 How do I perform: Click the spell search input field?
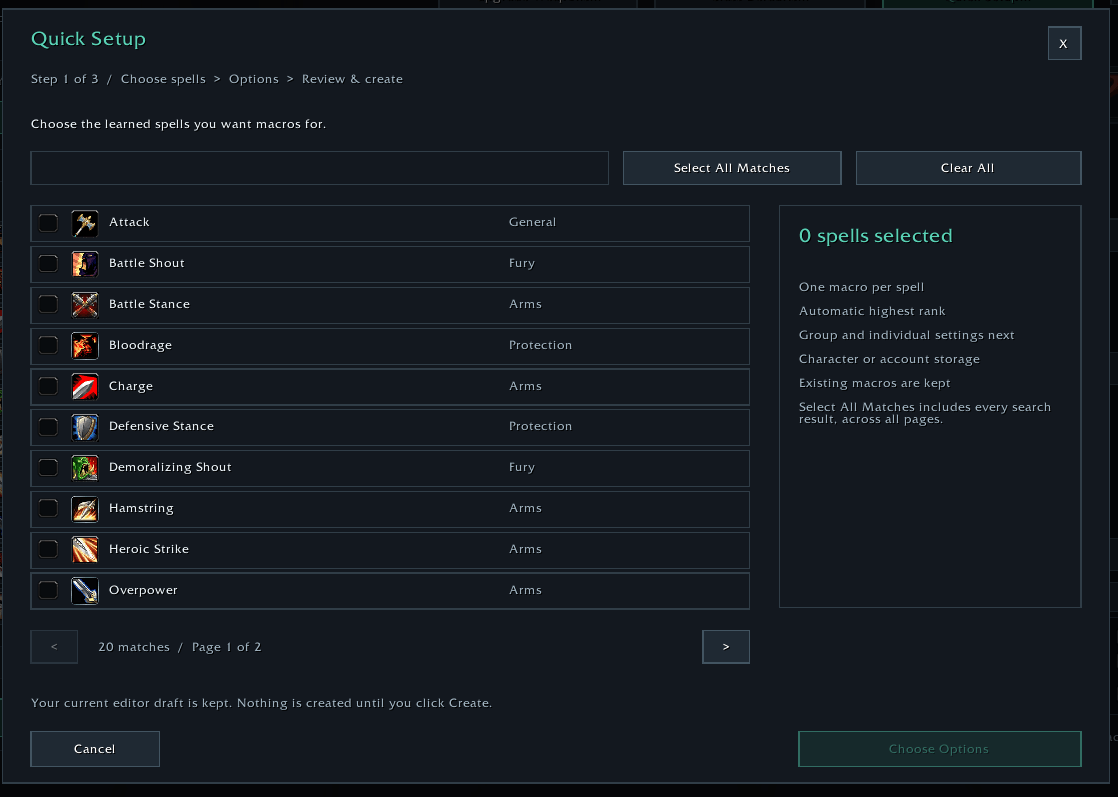[319, 168]
